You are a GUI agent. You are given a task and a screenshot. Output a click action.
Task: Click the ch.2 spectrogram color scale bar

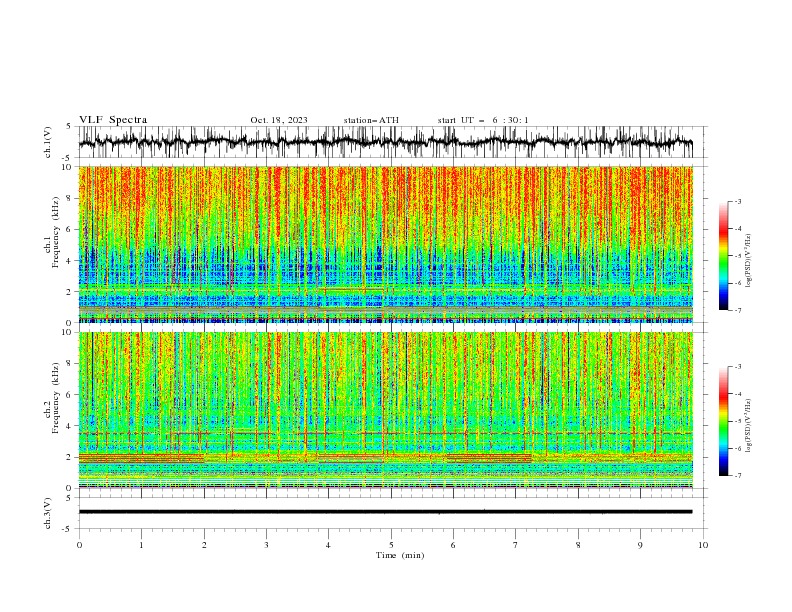tap(723, 421)
